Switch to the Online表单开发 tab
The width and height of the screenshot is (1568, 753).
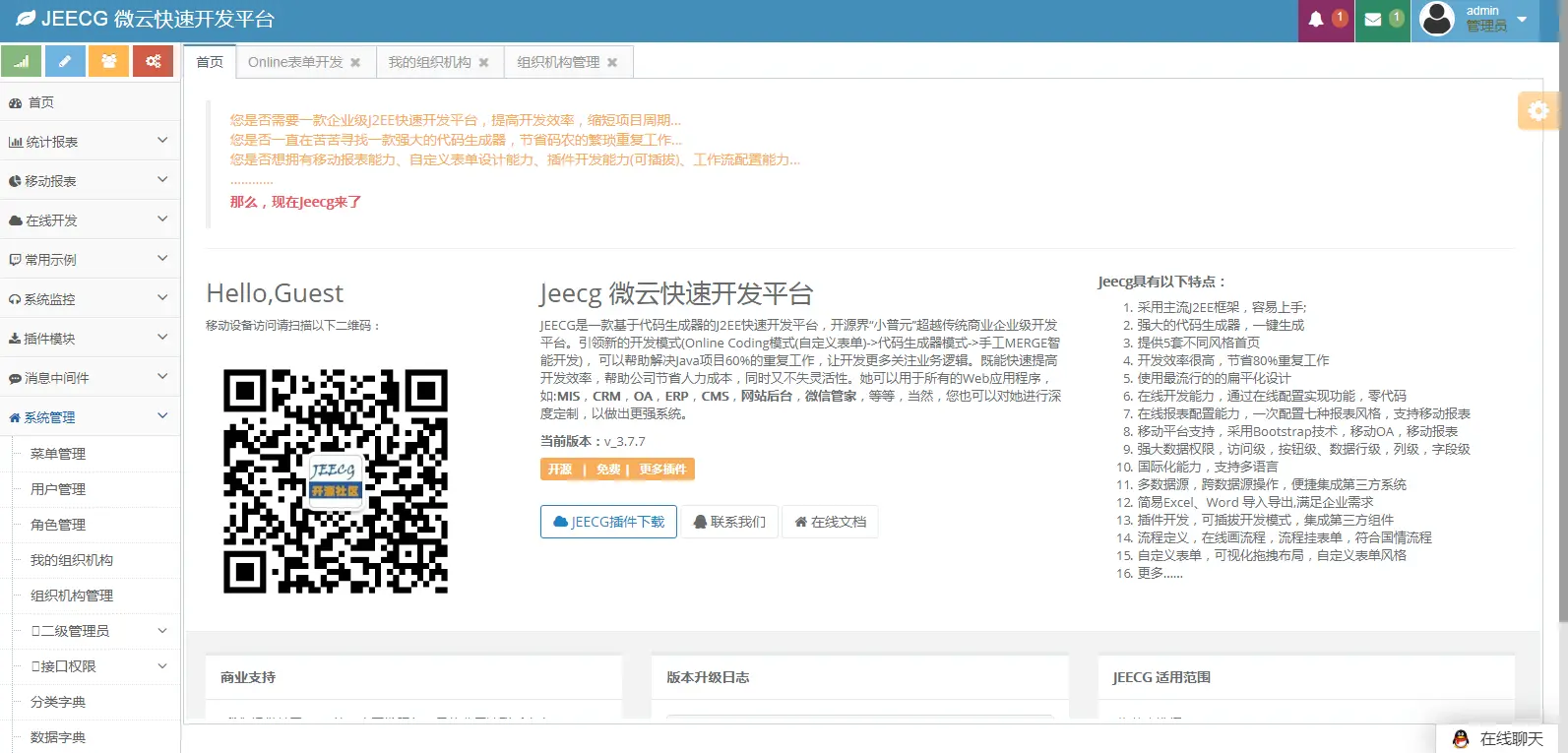point(295,62)
